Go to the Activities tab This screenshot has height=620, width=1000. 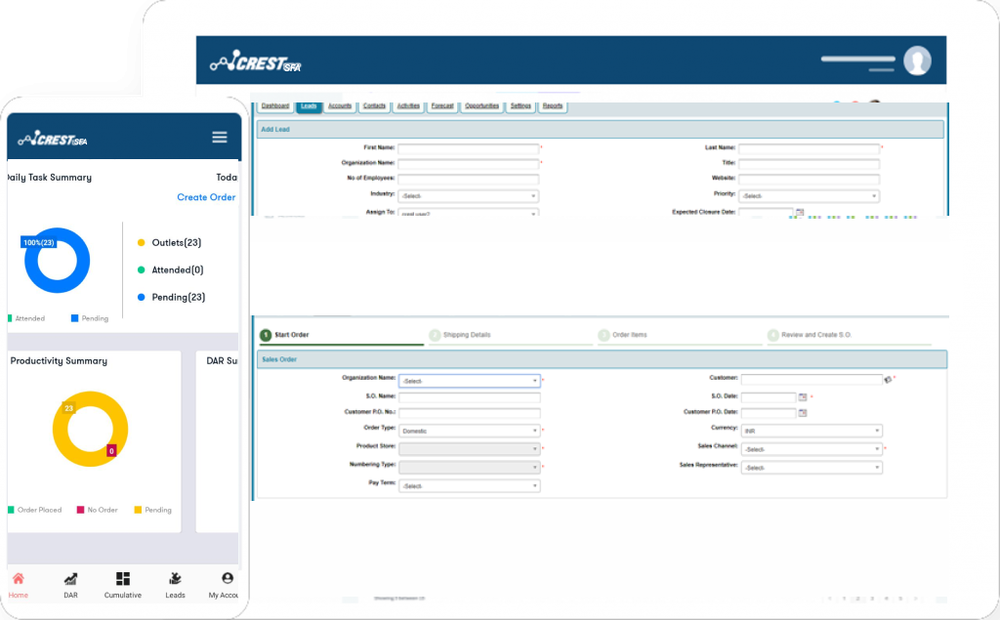tap(408, 106)
